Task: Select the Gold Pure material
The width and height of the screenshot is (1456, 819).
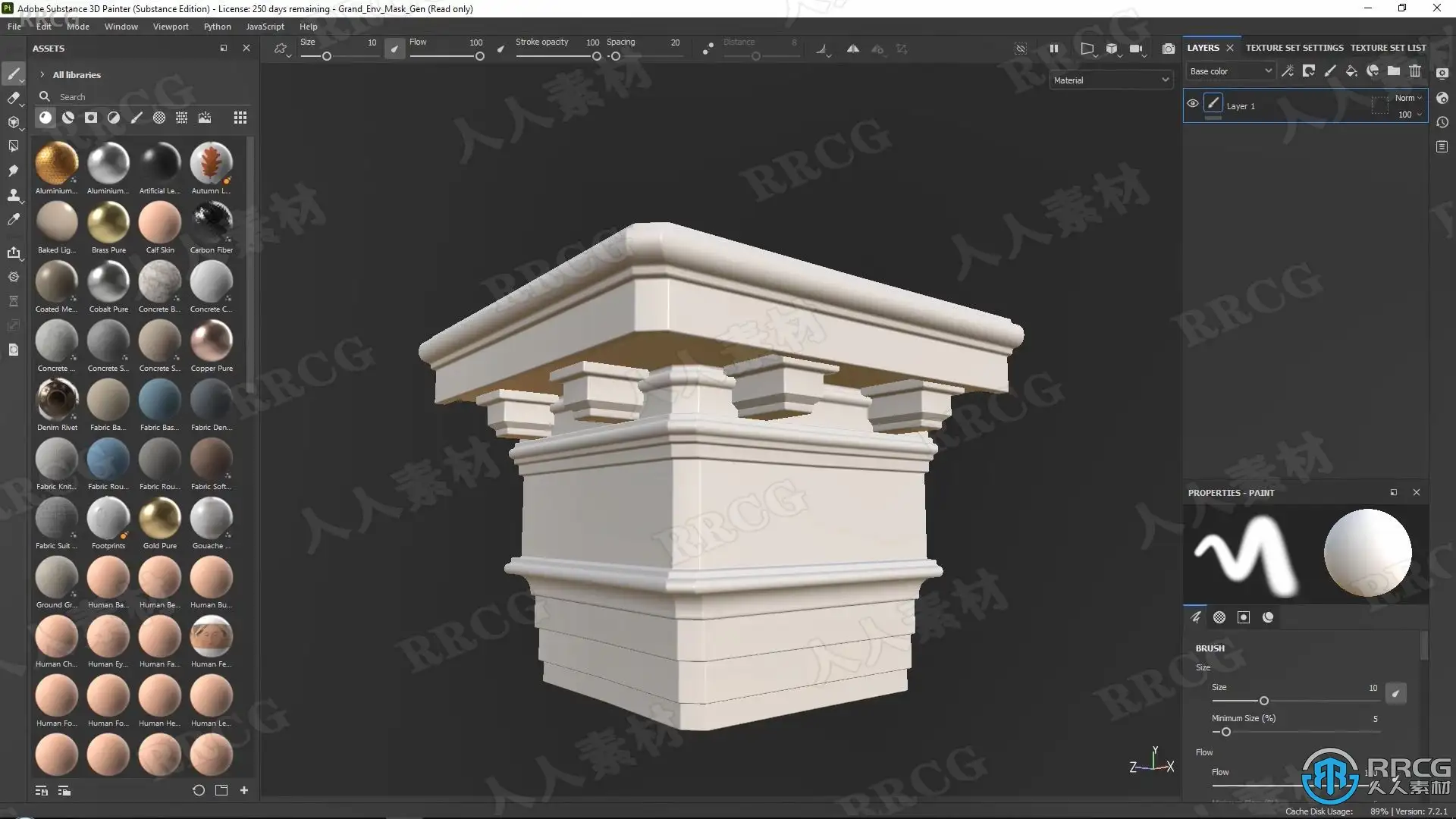Action: click(160, 519)
